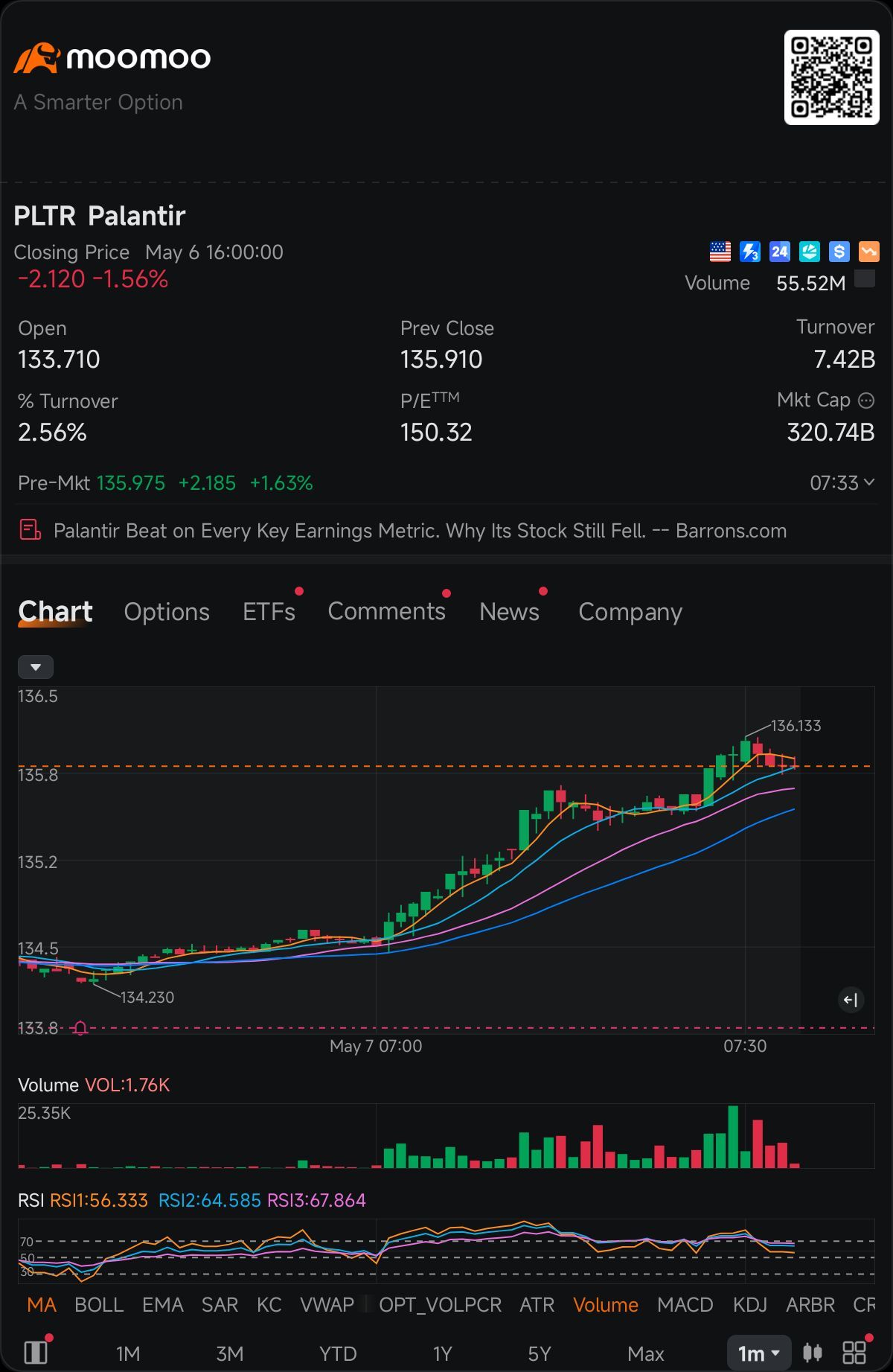Open the Comments tab
Viewport: 893px width, 1372px height.
click(x=386, y=611)
